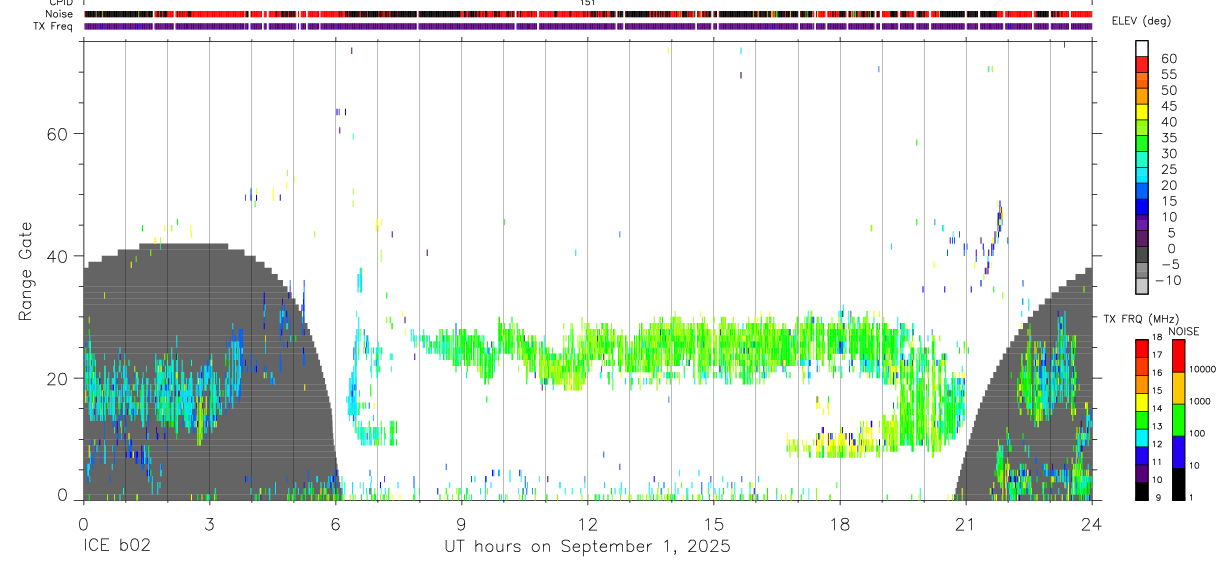Click x-axis tick label '21'
Viewport: 1228px width, 567px height.
point(966,524)
